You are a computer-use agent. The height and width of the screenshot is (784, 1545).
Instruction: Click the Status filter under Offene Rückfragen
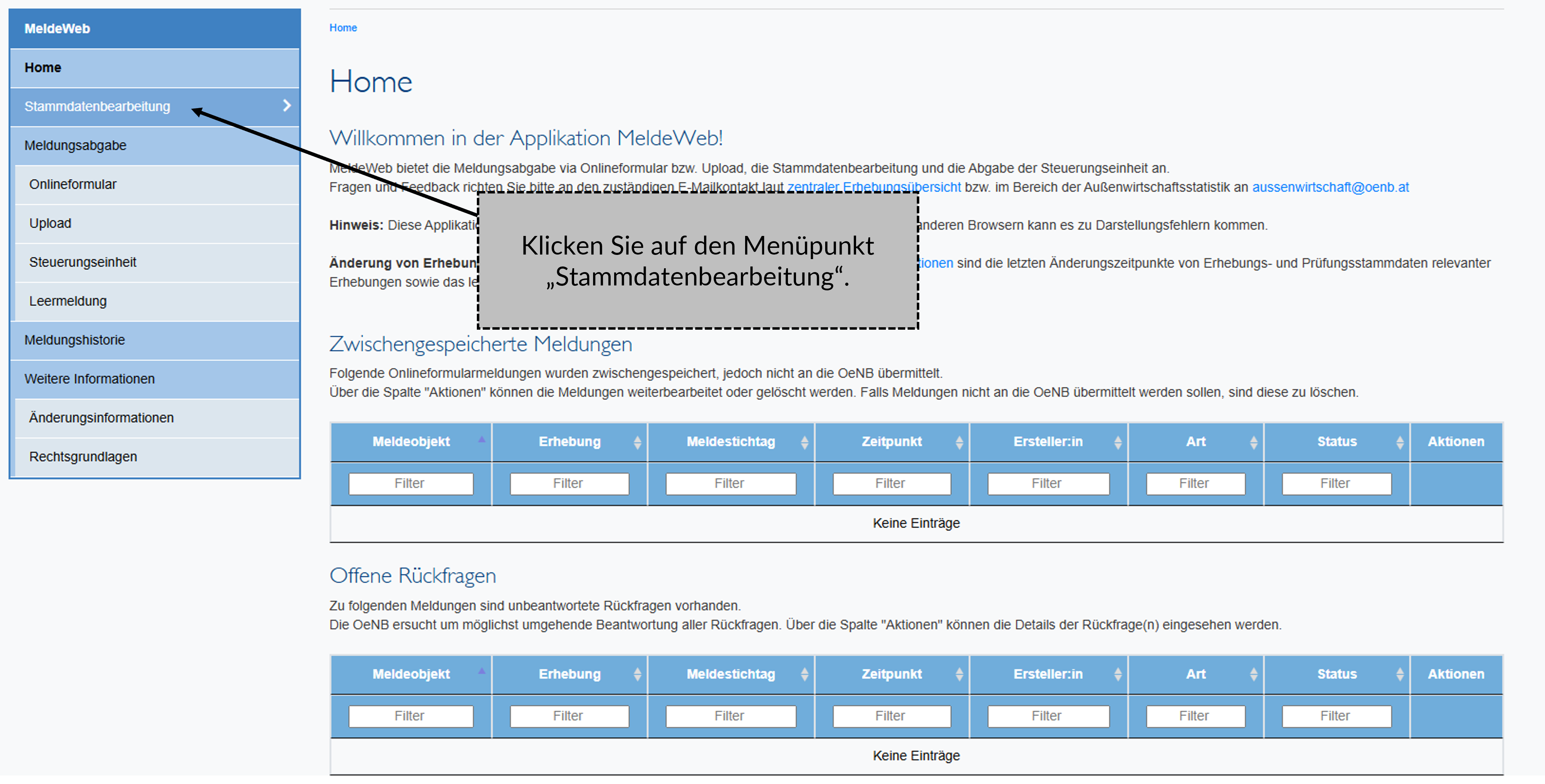1336,716
